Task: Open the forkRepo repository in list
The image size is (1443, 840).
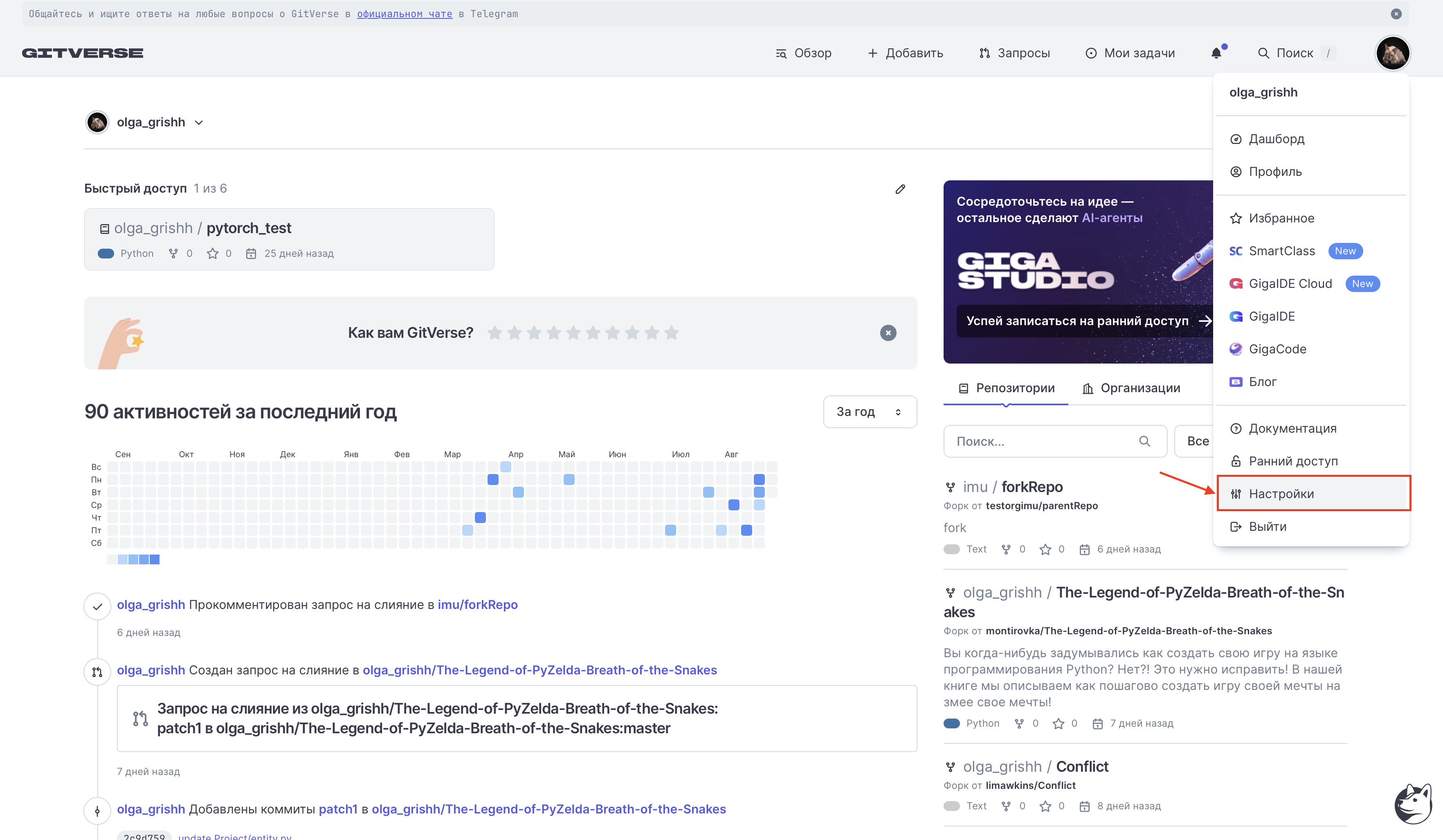Action: click(1032, 487)
